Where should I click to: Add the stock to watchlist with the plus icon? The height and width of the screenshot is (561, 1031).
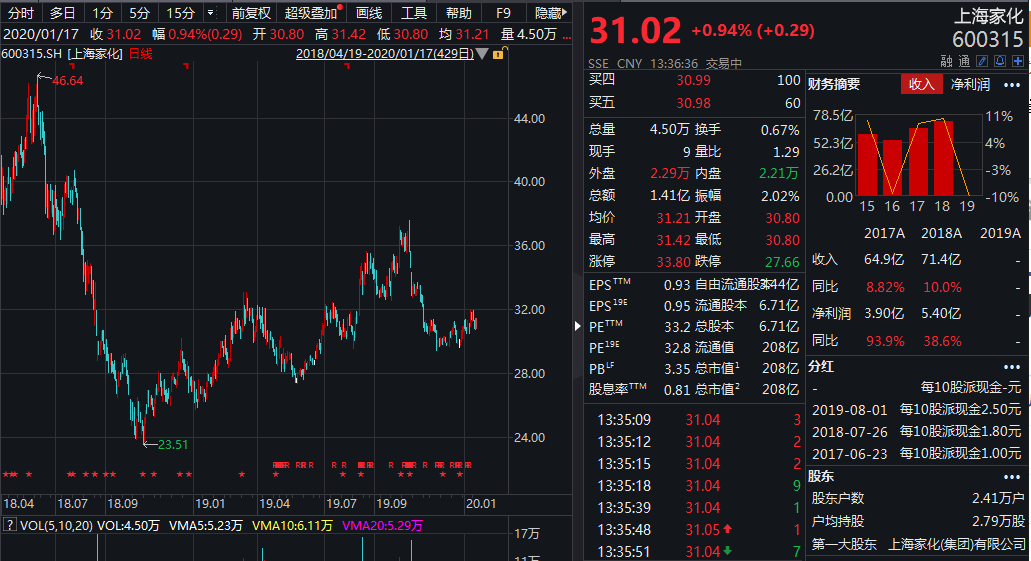point(1018,61)
